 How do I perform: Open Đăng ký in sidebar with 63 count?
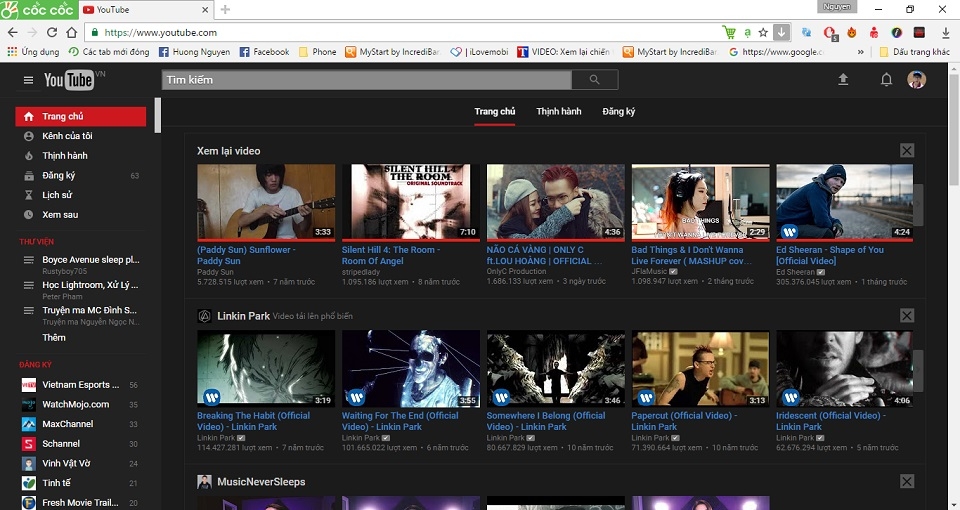tap(80, 175)
